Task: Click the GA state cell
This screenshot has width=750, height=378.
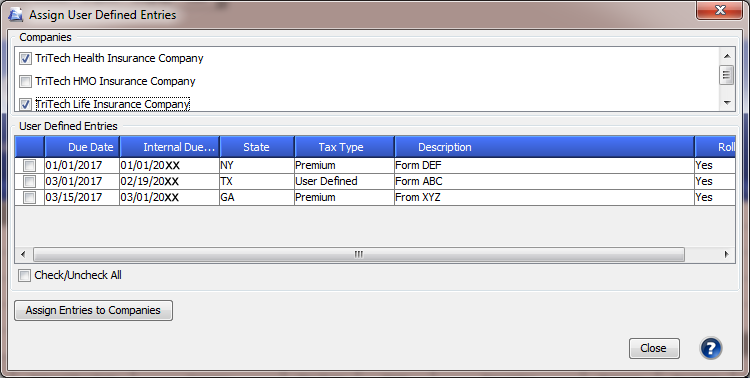Action: (x=257, y=197)
